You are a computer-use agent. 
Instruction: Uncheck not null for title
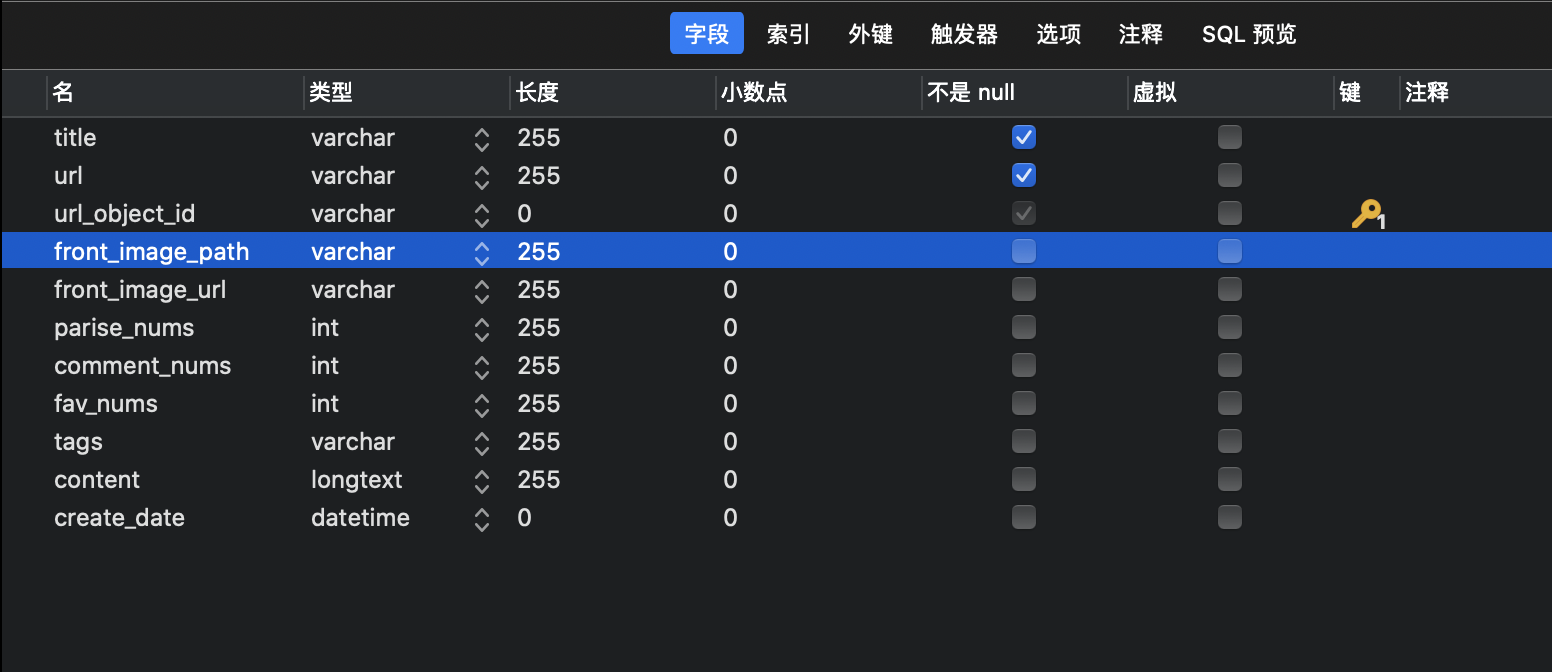pos(1024,137)
